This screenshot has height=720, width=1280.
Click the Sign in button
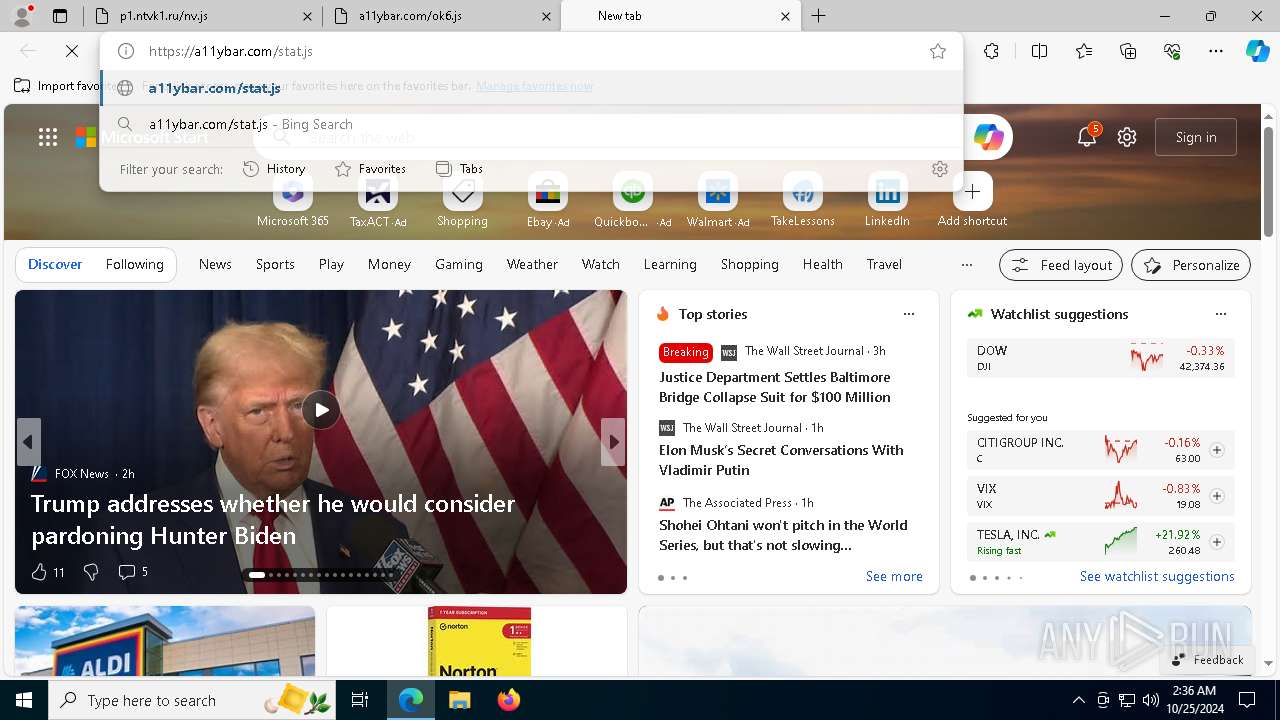tap(1196, 137)
